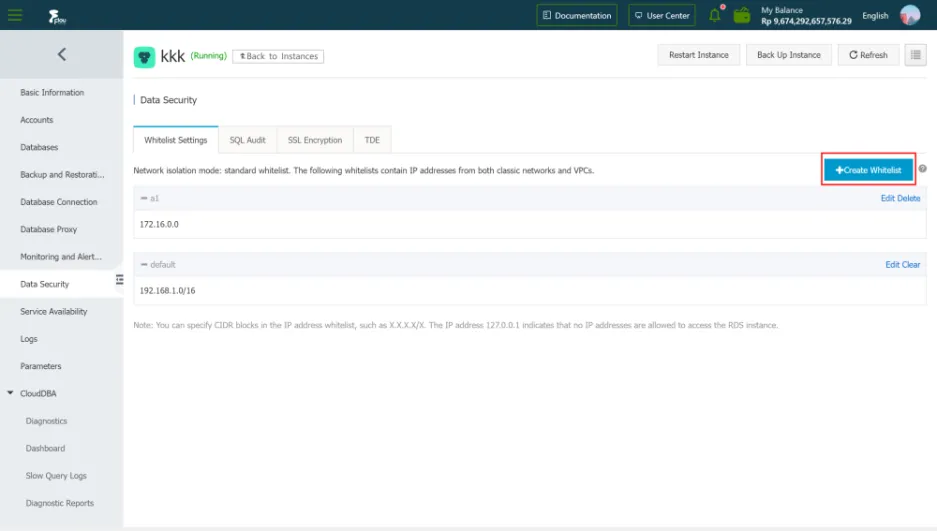This screenshot has width=937, height=531.
Task: Open Service Availability in sidebar
Action: 53,312
